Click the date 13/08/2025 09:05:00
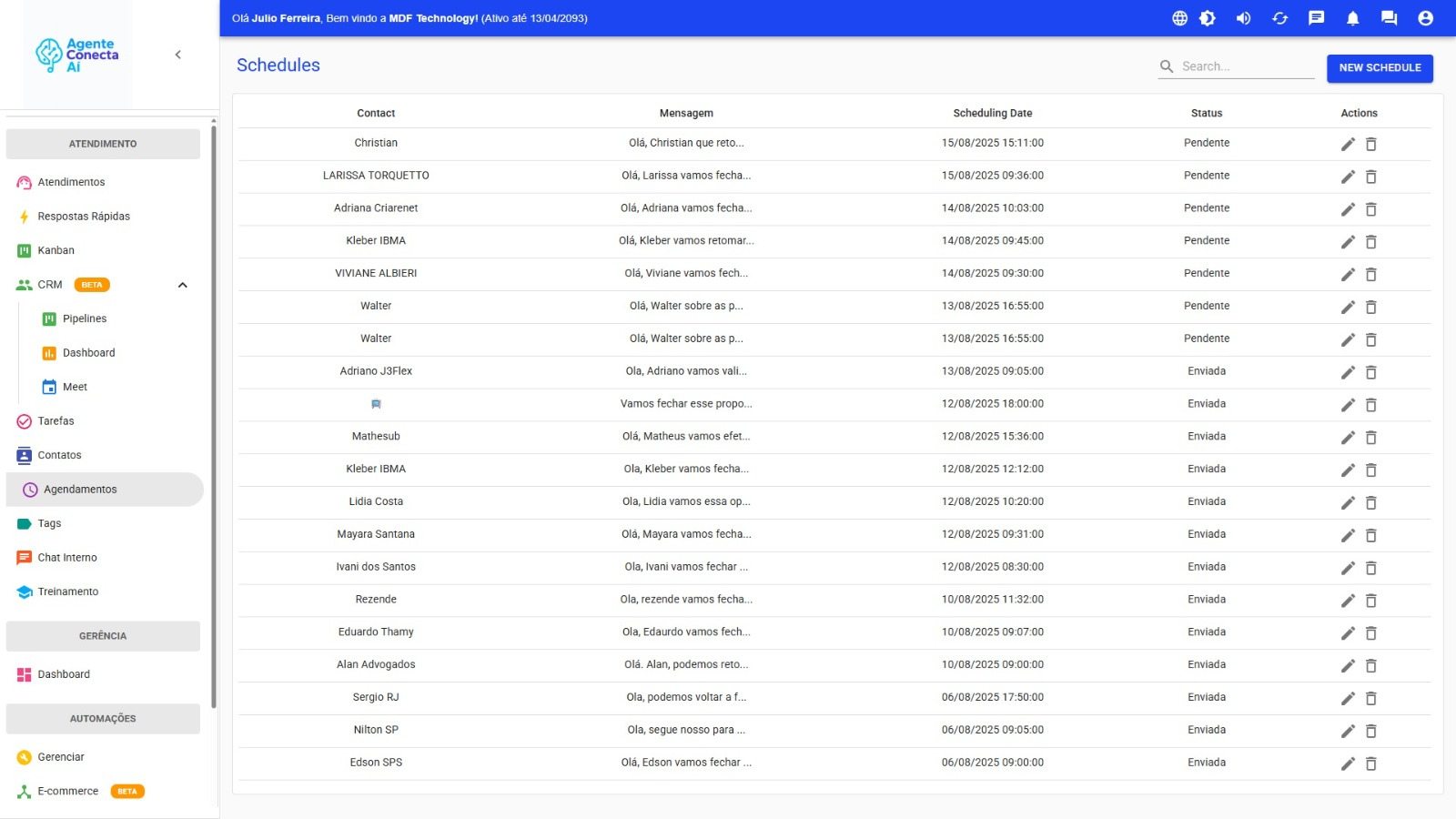This screenshot has height=819, width=1456. click(x=993, y=371)
